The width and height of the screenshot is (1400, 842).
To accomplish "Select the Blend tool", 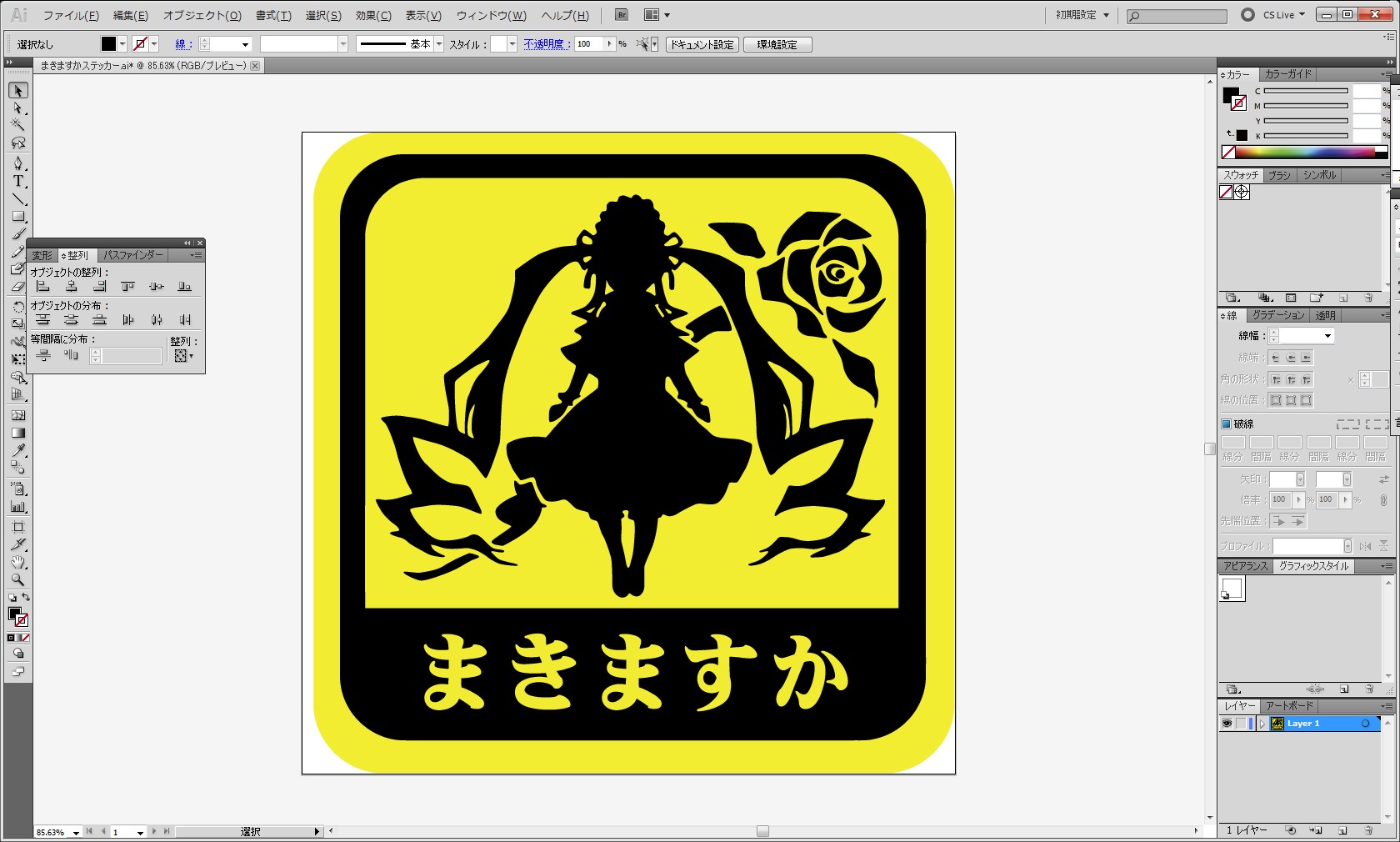I will pyautogui.click(x=17, y=467).
